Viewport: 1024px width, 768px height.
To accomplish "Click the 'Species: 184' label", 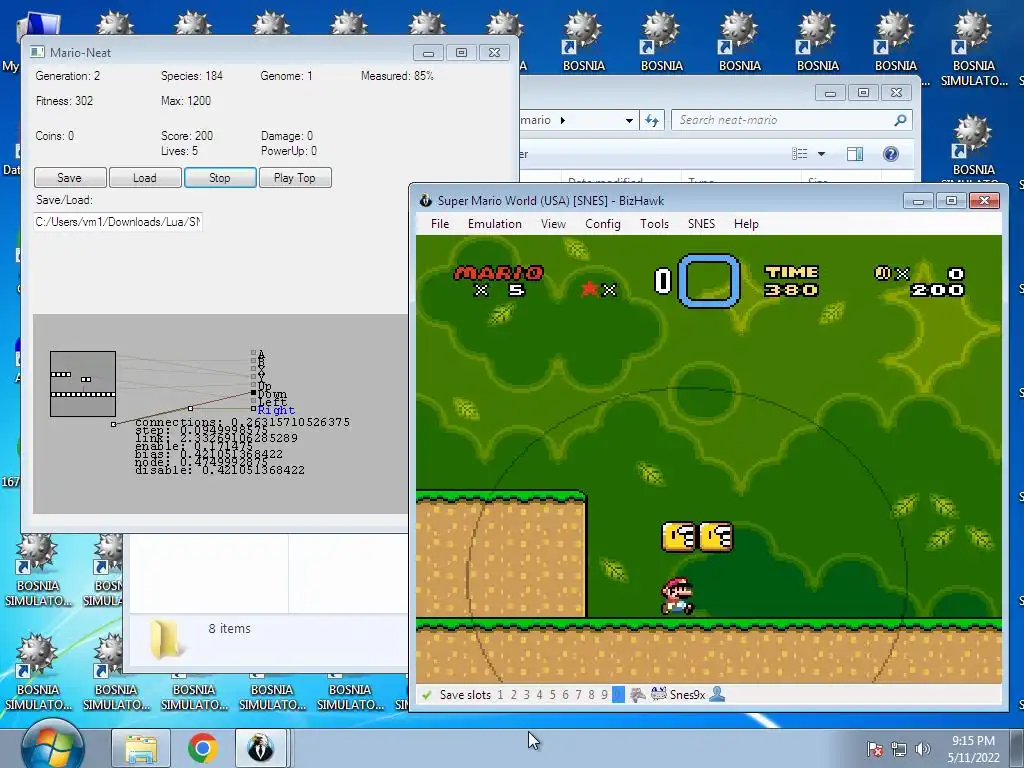I will 192,76.
